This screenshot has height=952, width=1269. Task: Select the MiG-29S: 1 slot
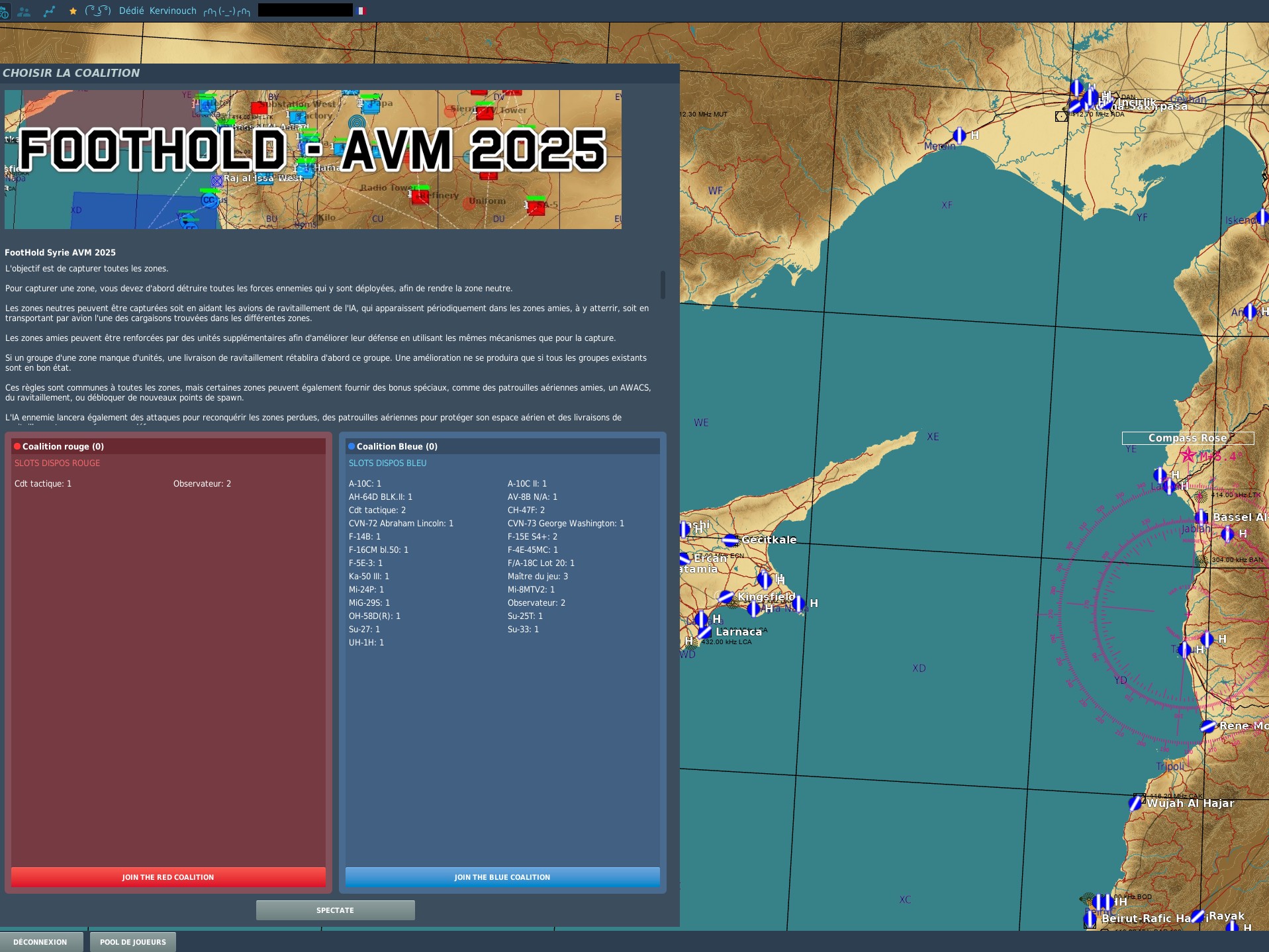[x=369, y=603]
